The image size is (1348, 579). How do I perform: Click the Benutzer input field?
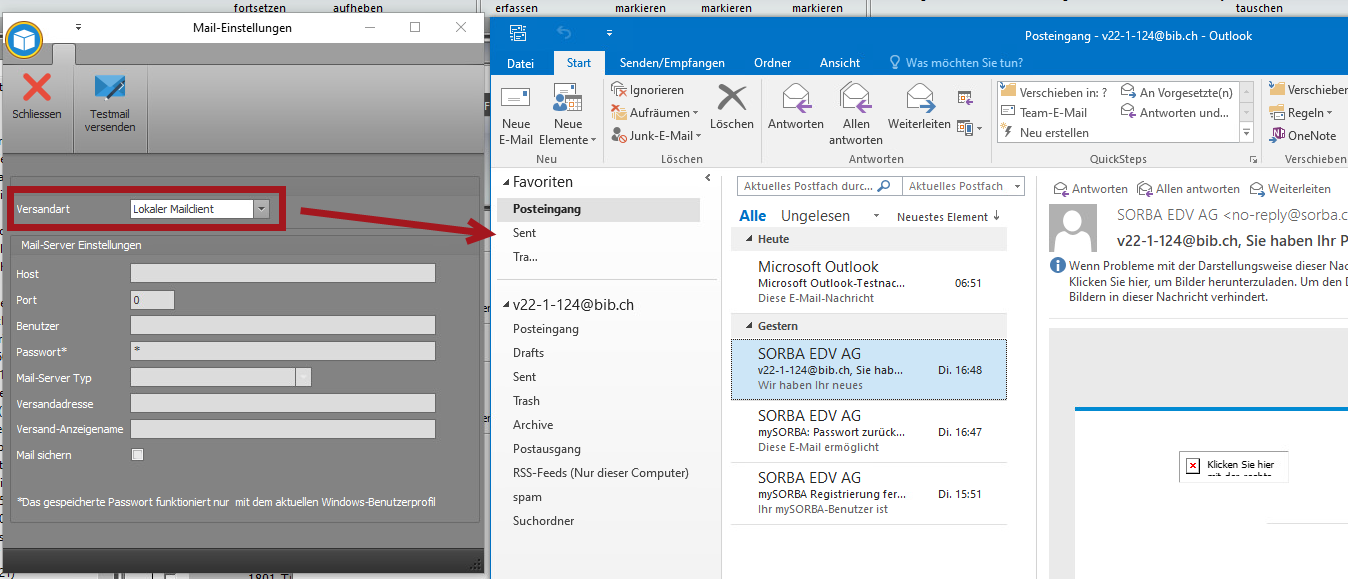[283, 325]
